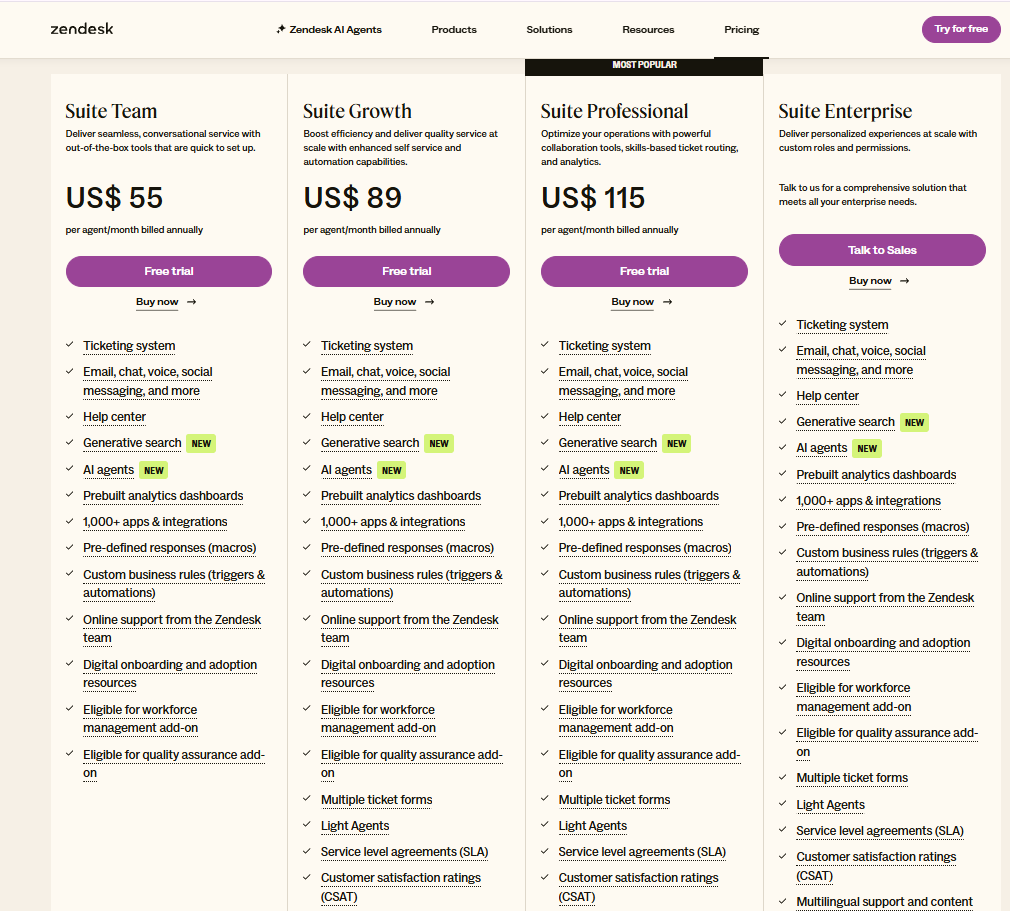This screenshot has width=1010, height=911.
Task: Click NEW badge beside Suite Enterprise AI agents
Action: (867, 448)
